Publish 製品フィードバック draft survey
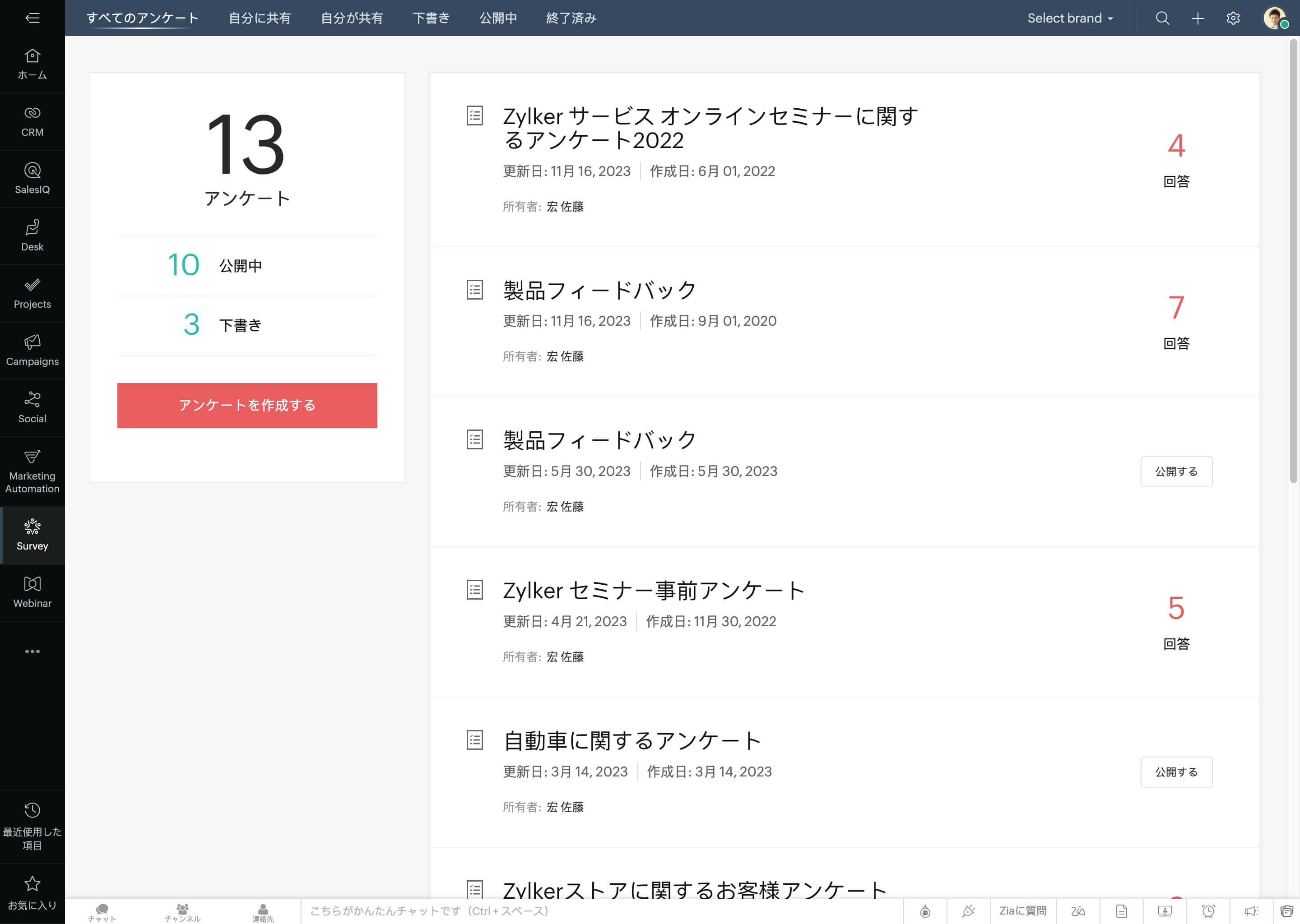The width and height of the screenshot is (1300, 924). point(1176,471)
